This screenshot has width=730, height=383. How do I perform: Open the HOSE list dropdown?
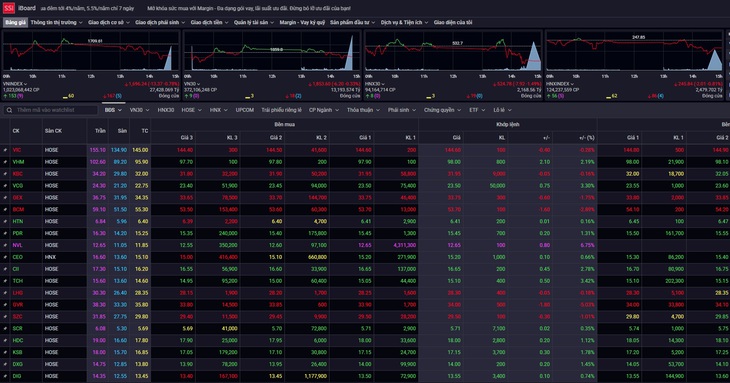pos(191,110)
